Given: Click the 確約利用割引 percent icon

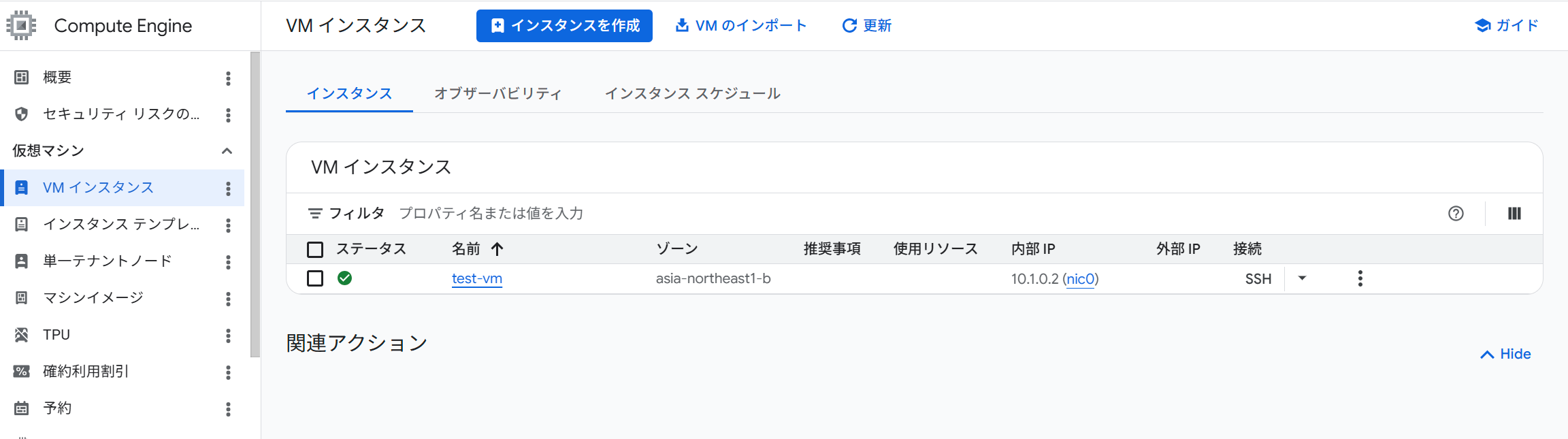Looking at the screenshot, I should pos(22,371).
